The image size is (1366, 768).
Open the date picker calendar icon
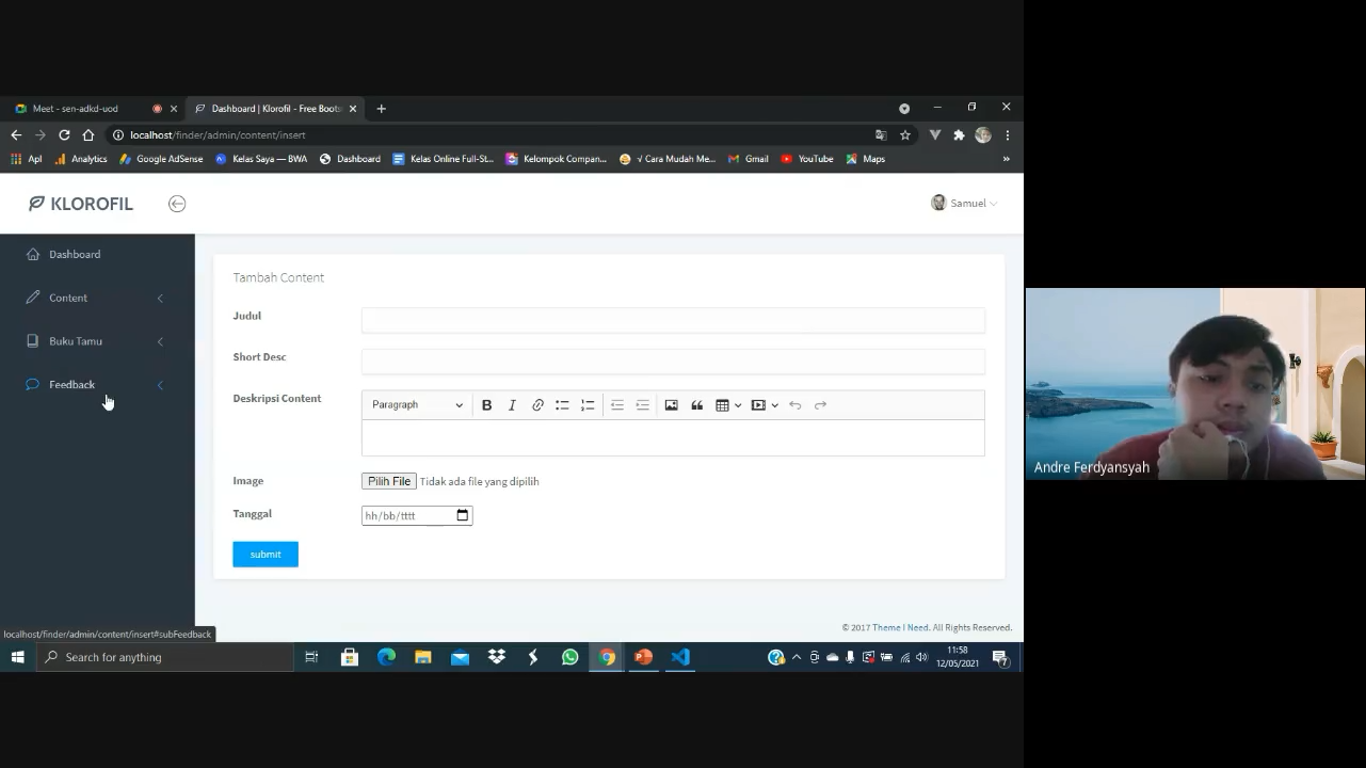click(x=462, y=515)
